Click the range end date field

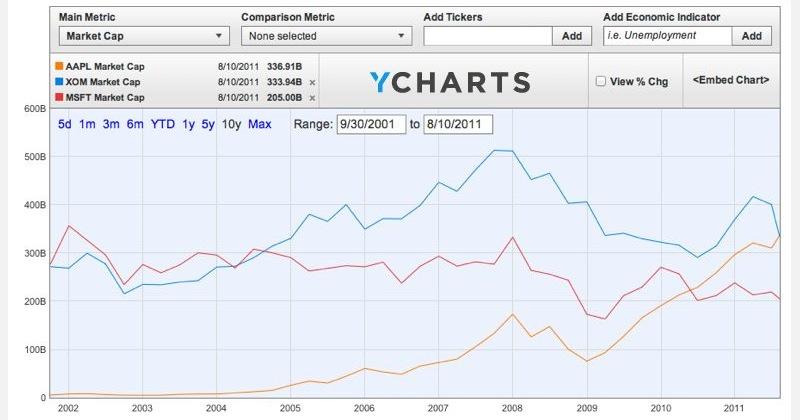pos(458,124)
